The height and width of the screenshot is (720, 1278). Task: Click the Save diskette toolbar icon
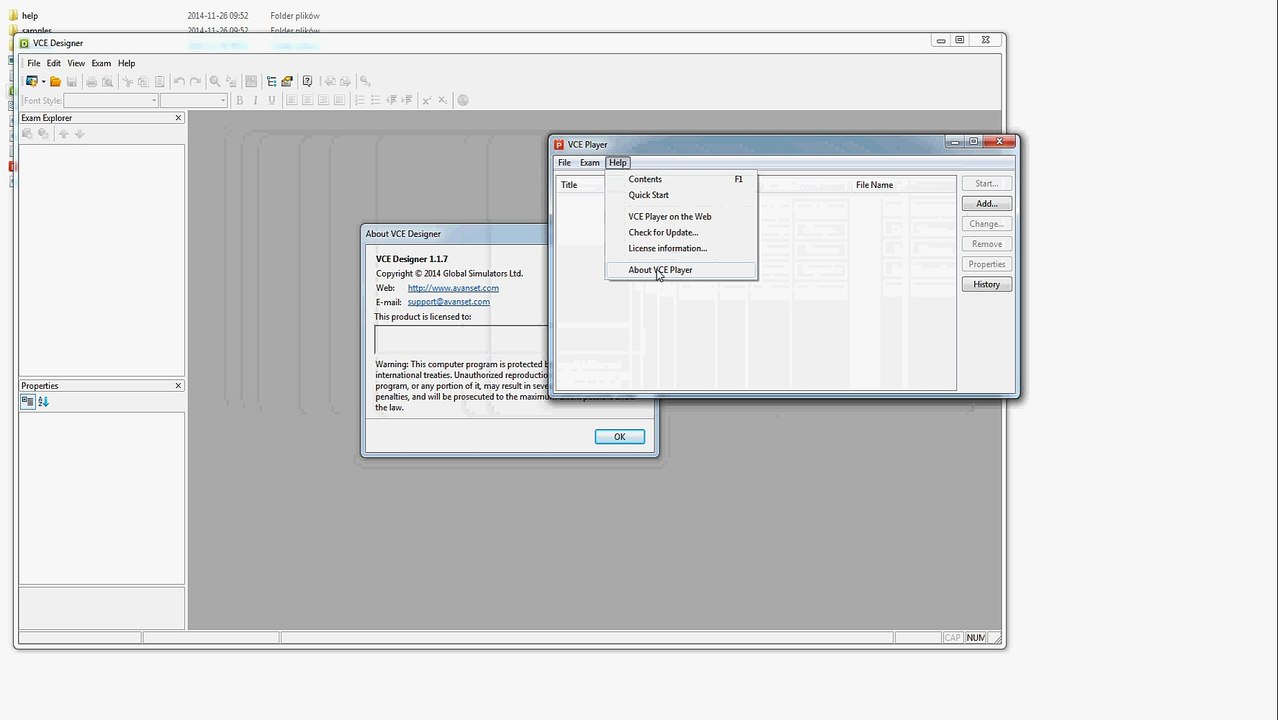[x=71, y=82]
